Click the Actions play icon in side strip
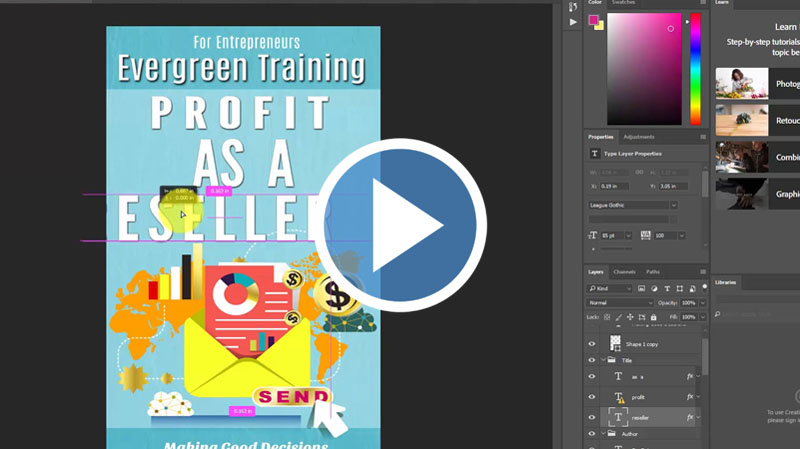This screenshot has height=449, width=800. [x=573, y=21]
